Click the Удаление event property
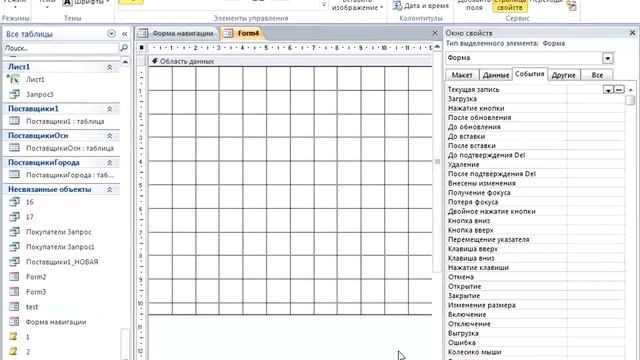Viewport: 640px width, 360px height. tap(536, 164)
